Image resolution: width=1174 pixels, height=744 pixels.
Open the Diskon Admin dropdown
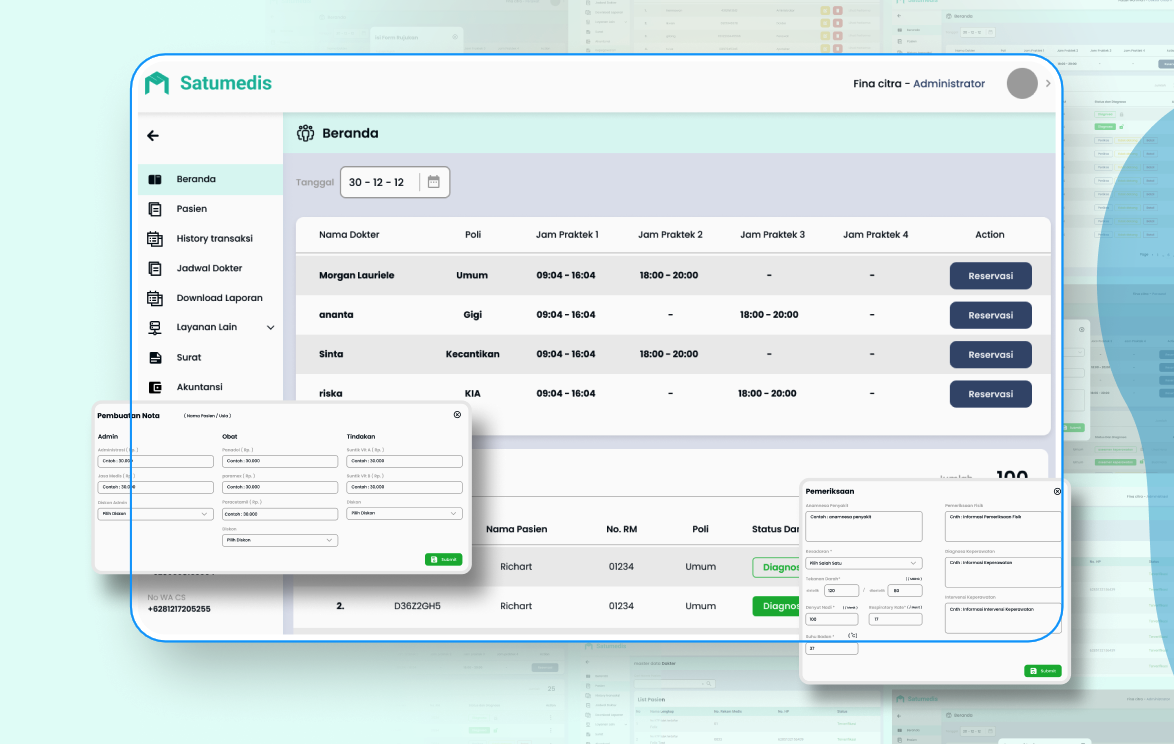pos(156,514)
